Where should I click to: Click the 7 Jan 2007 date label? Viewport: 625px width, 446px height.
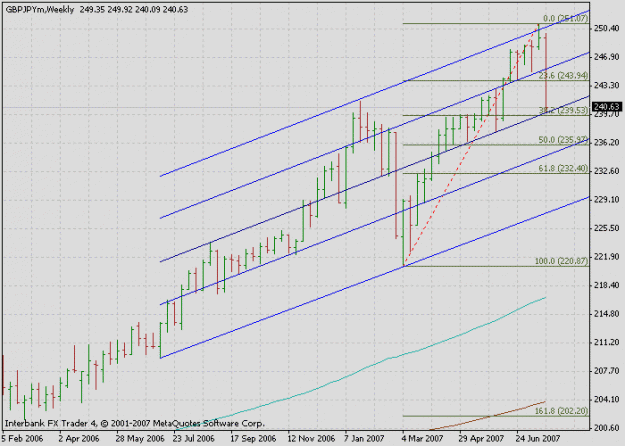364,439
